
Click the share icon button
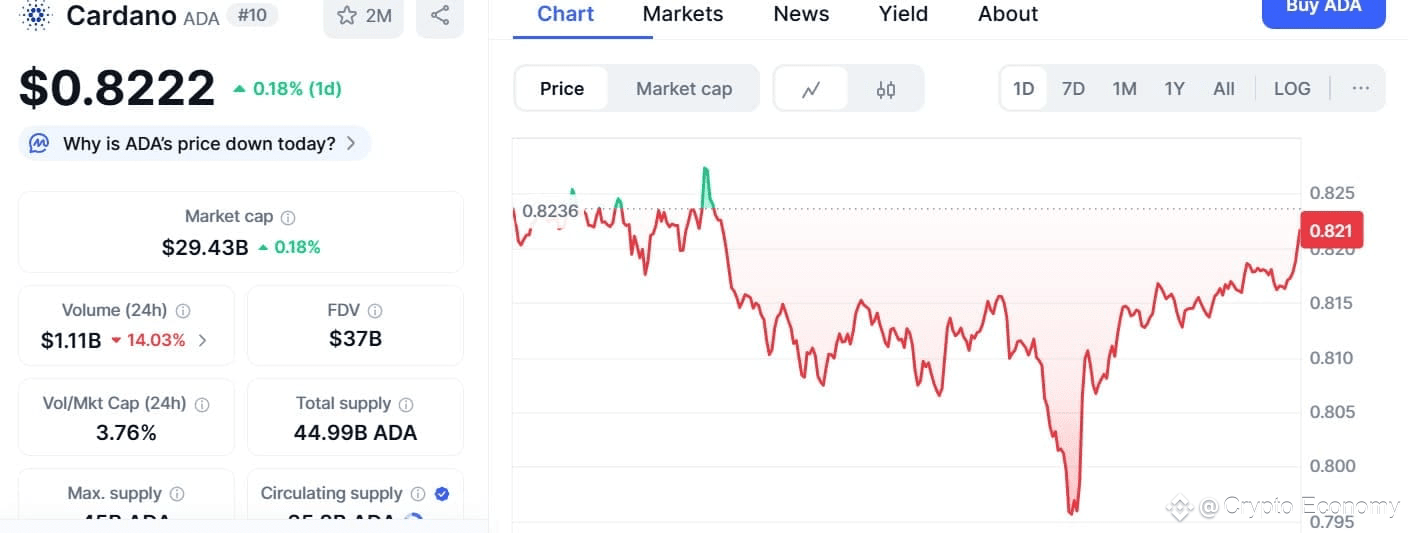tap(440, 16)
